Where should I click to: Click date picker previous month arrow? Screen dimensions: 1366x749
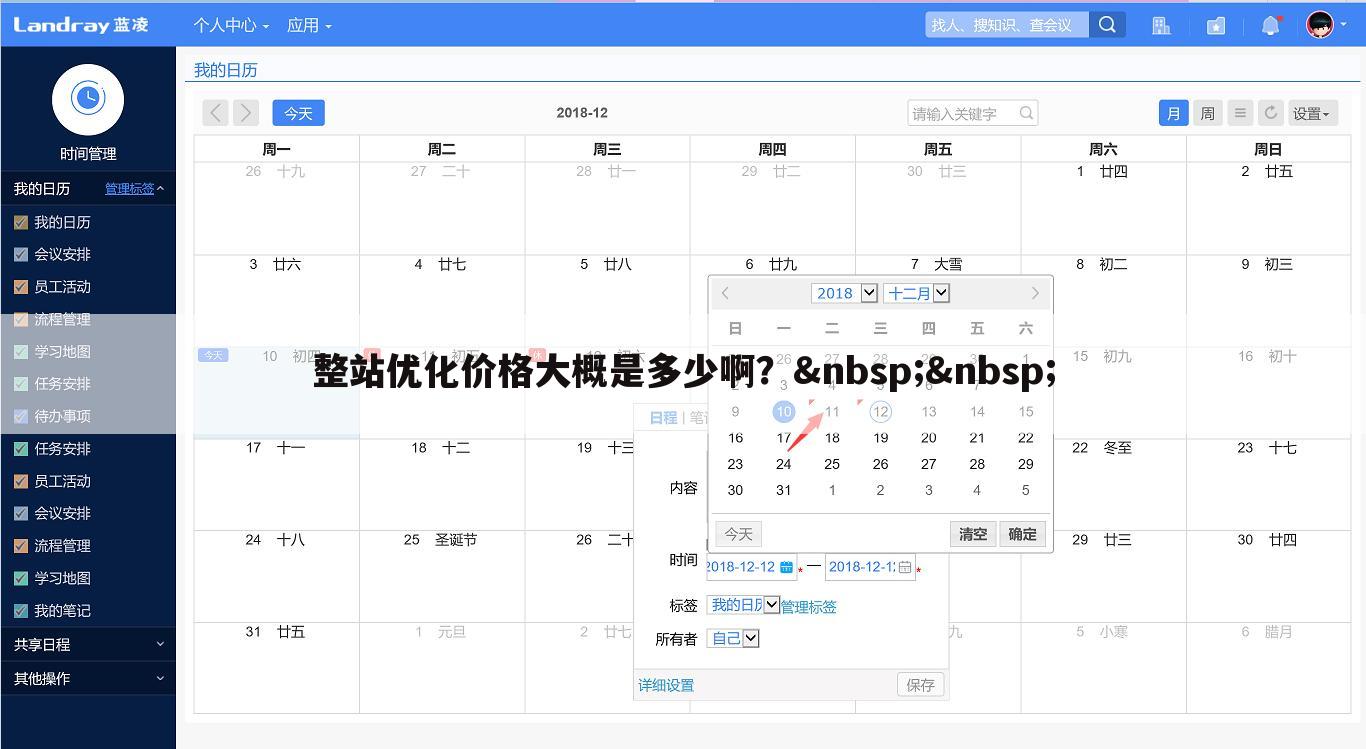[726, 293]
